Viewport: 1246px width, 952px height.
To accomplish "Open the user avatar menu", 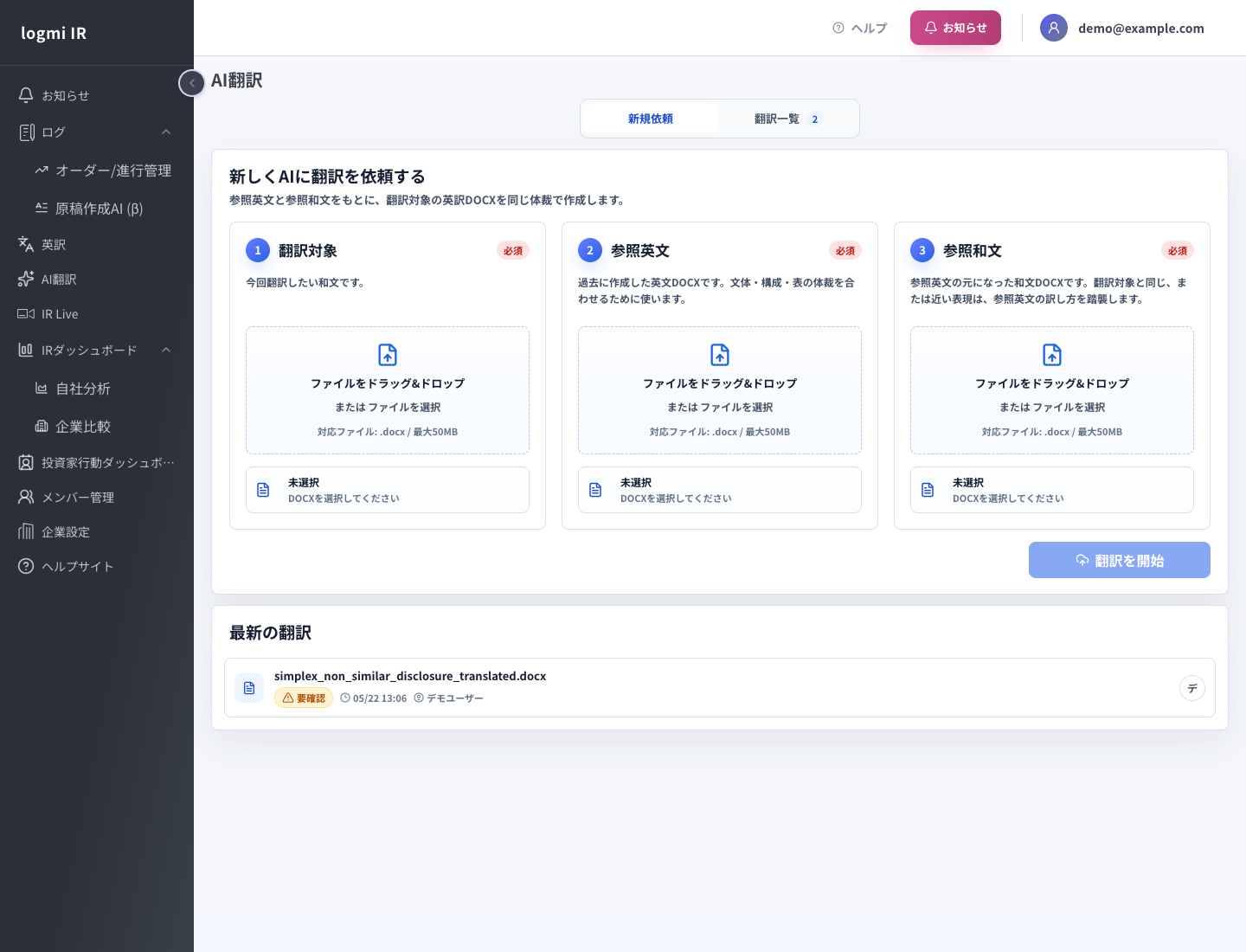I will click(1054, 28).
